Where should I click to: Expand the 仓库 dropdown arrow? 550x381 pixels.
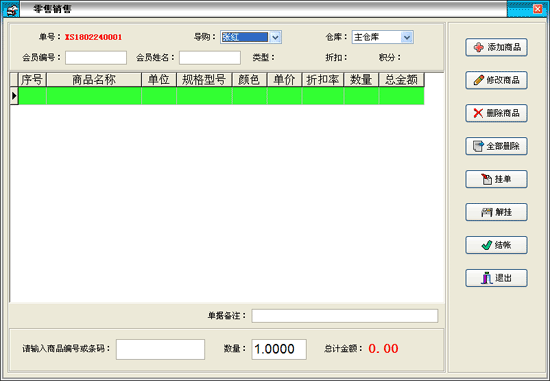[407, 37]
